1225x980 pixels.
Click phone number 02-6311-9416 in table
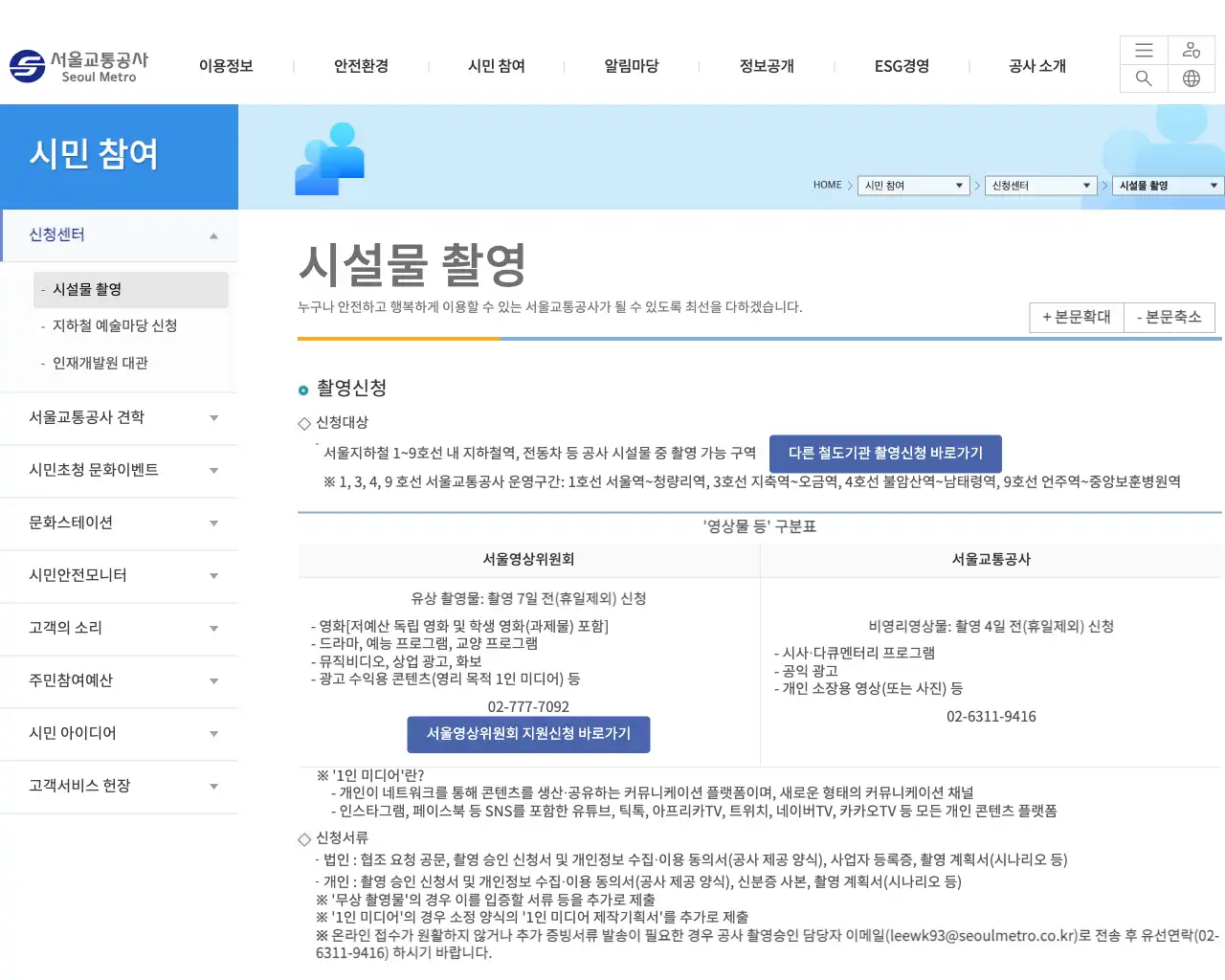tap(991, 717)
